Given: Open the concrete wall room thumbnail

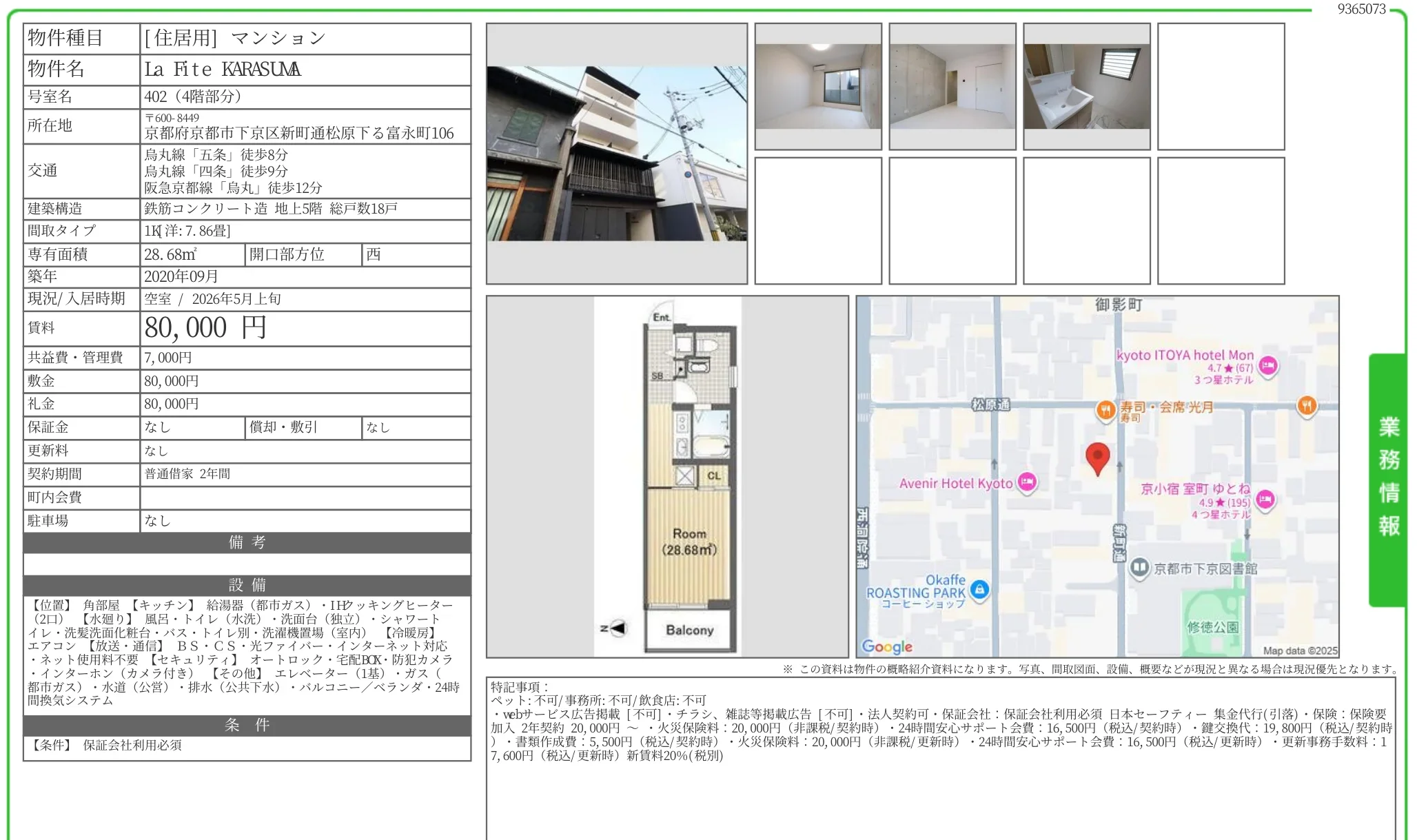Looking at the screenshot, I should coord(952,87).
